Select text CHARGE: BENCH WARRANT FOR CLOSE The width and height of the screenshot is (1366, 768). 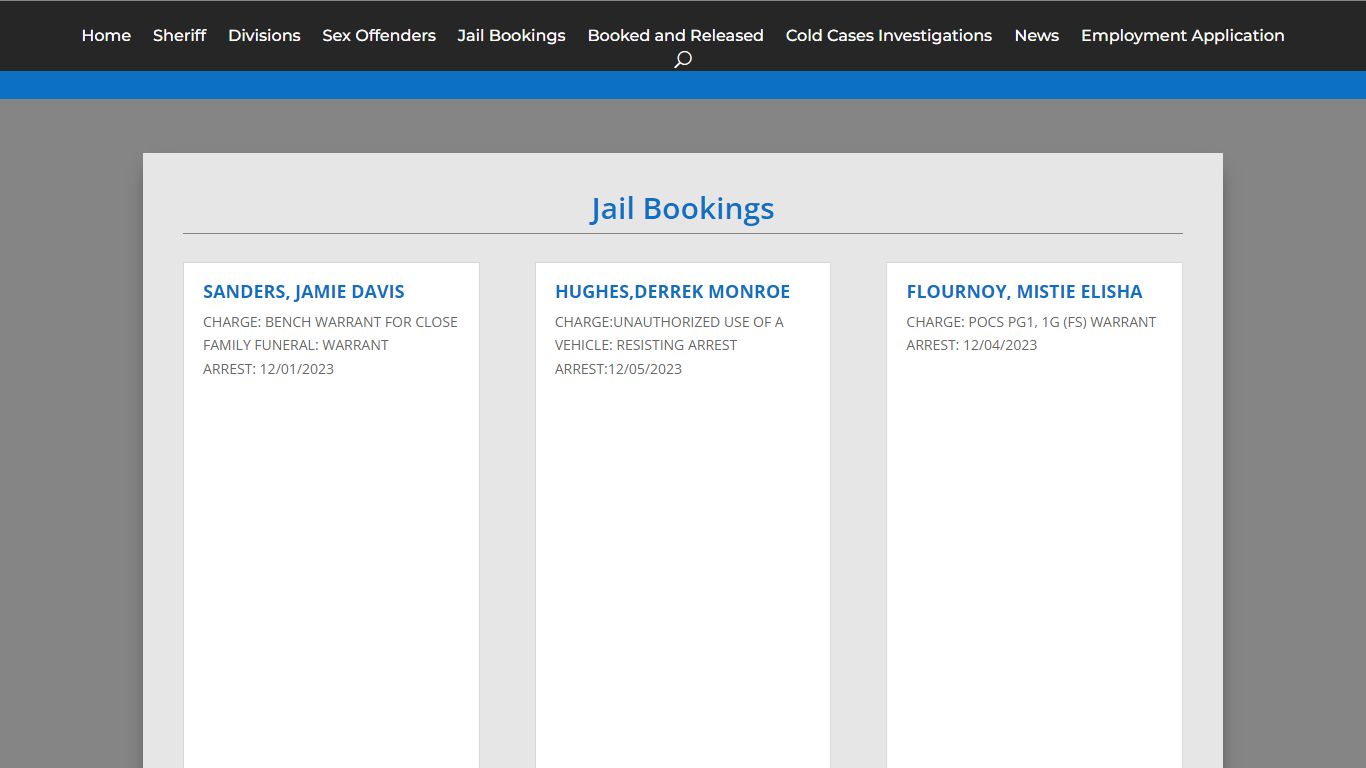(330, 322)
